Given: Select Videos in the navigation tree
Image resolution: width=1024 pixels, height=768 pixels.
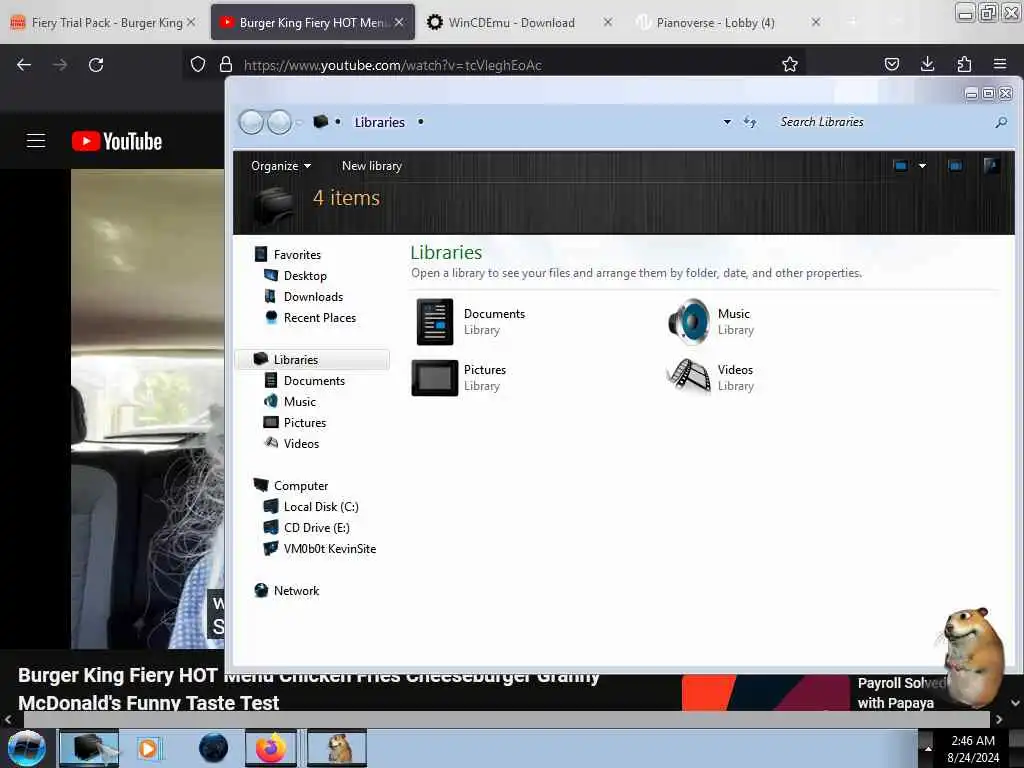Looking at the screenshot, I should (x=291, y=443).
